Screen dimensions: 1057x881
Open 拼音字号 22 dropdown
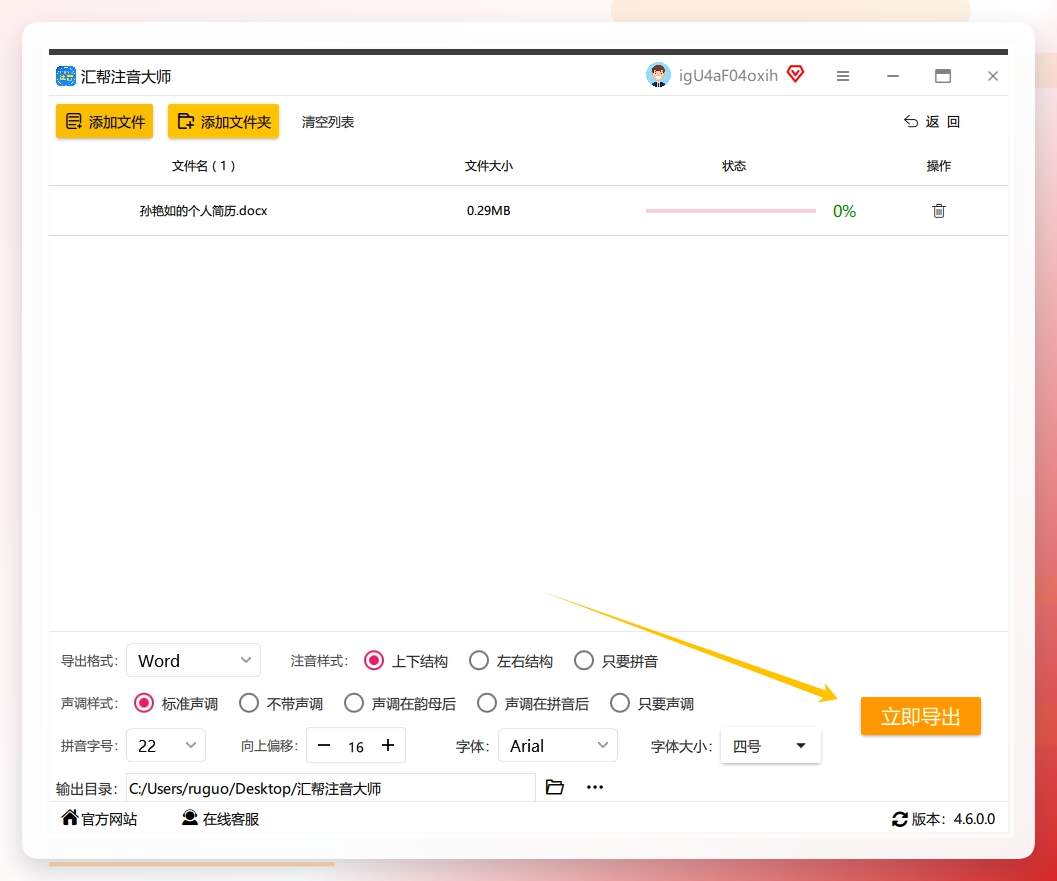[166, 746]
